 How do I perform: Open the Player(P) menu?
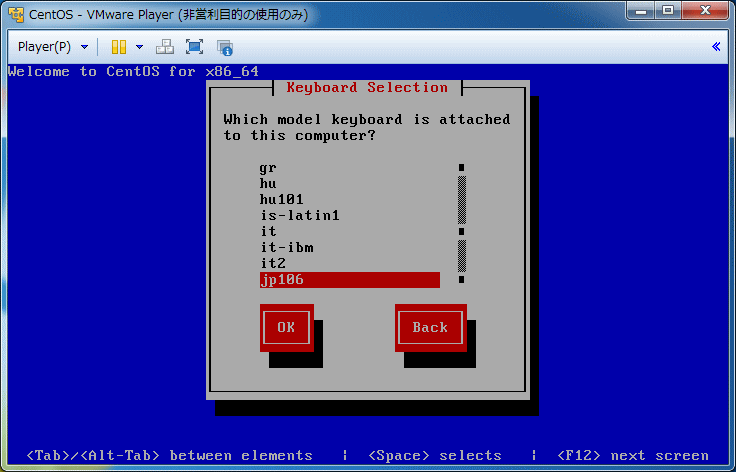(52, 47)
